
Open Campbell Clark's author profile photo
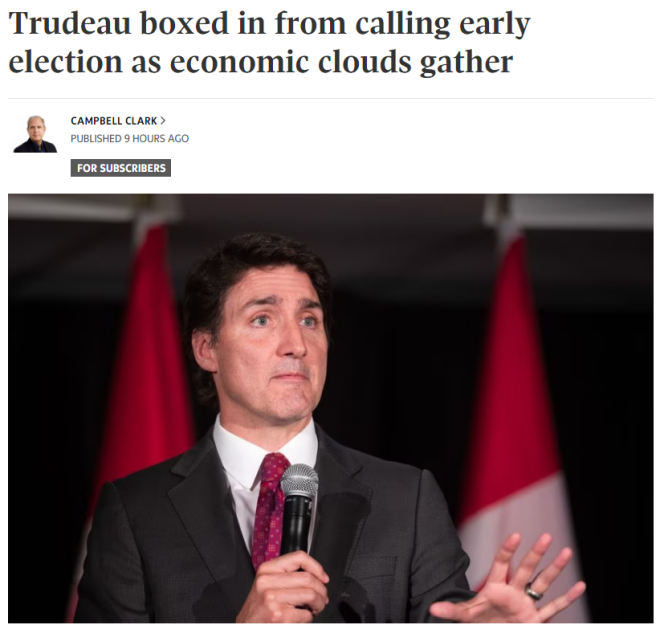(35, 134)
